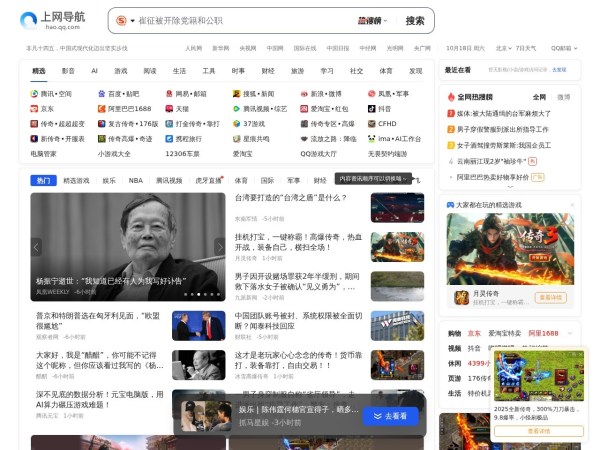Open the 爱淘宝•红包 site icon

(304, 109)
